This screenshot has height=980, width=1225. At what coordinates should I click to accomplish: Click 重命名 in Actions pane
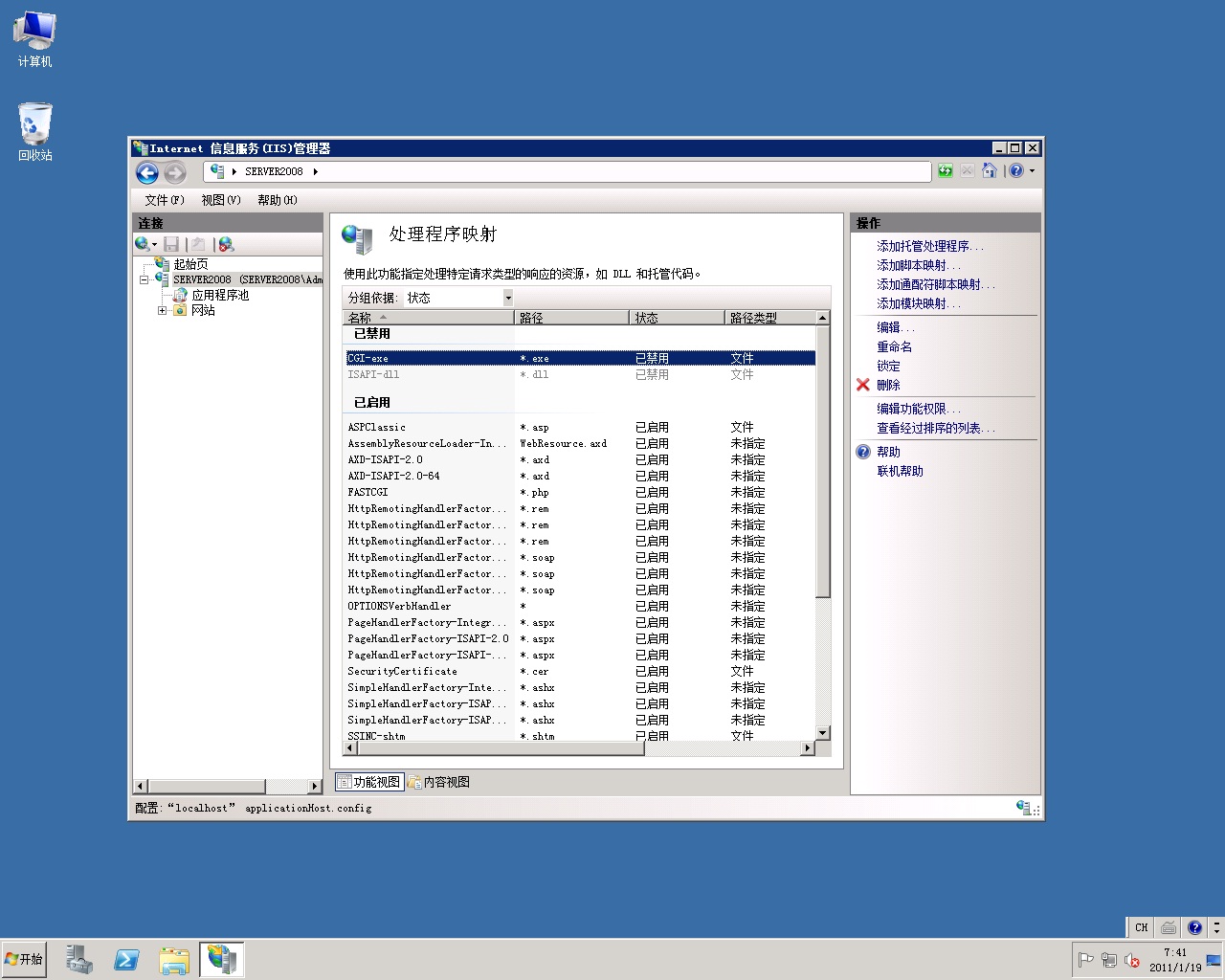click(894, 346)
